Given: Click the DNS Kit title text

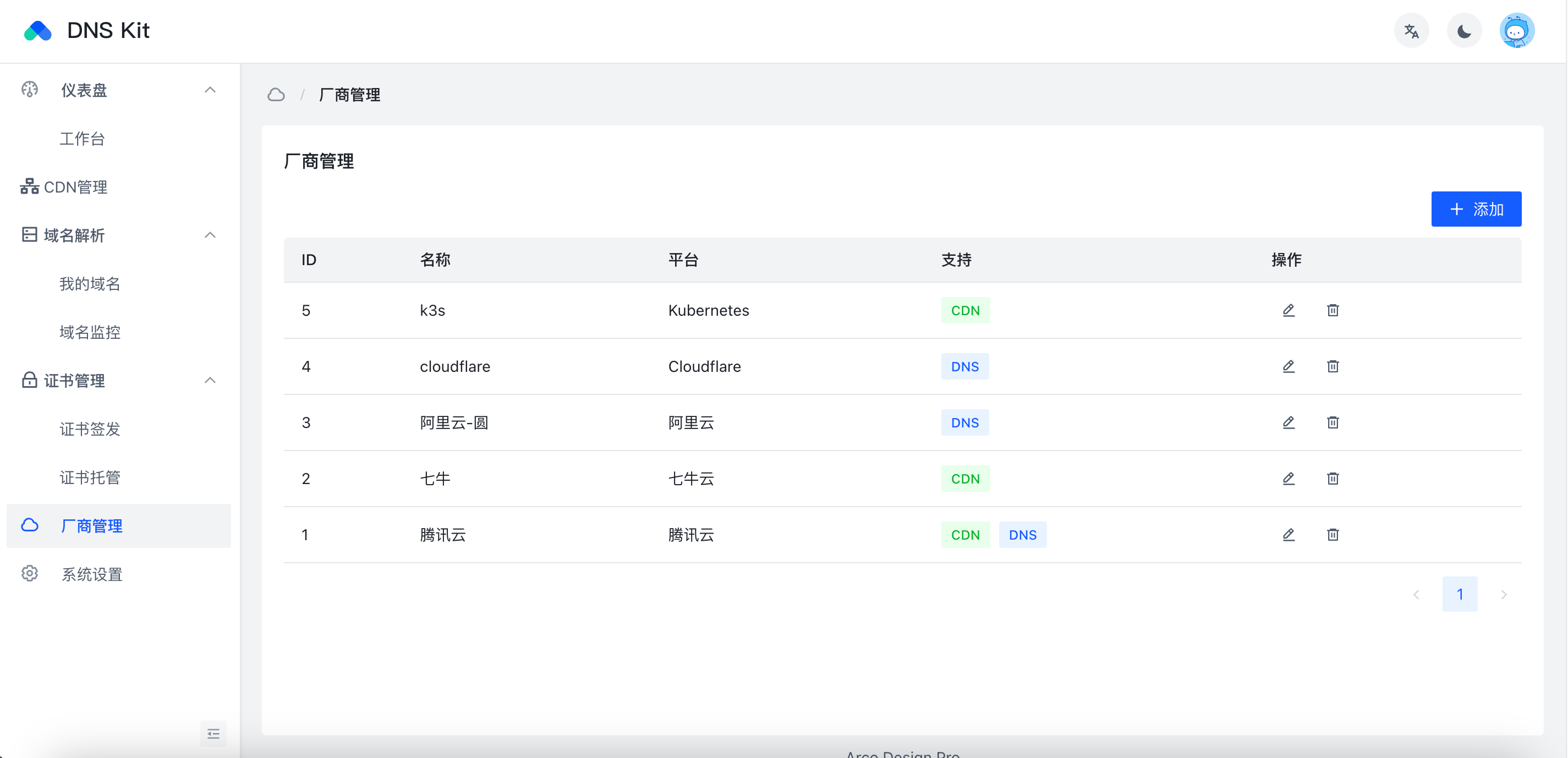Looking at the screenshot, I should pyautogui.click(x=108, y=30).
